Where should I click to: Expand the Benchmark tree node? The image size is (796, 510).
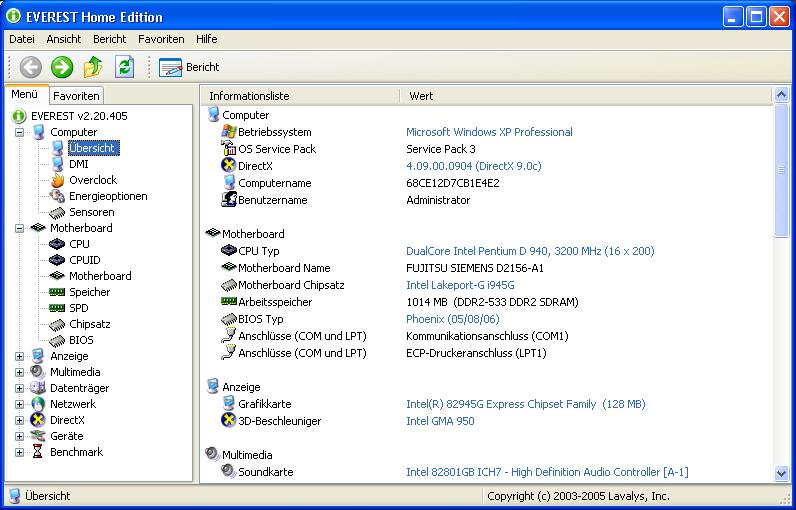click(x=19, y=452)
